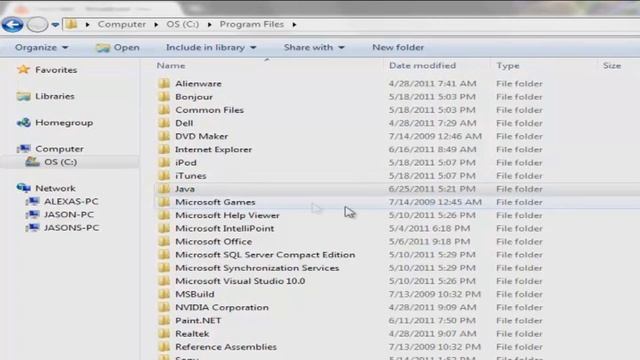Click Java's date 6/25/2011 5:21 PM
The width and height of the screenshot is (640, 360).
pyautogui.click(x=432, y=189)
